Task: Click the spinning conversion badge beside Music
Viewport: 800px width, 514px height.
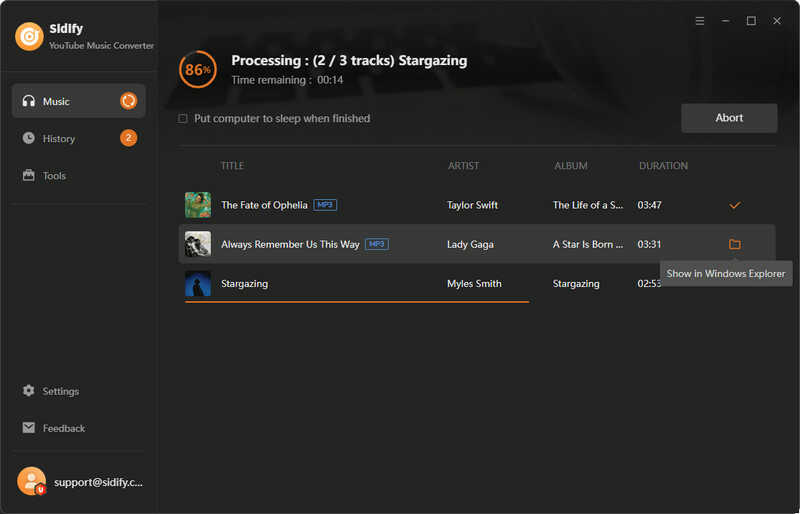Action: pos(129,101)
